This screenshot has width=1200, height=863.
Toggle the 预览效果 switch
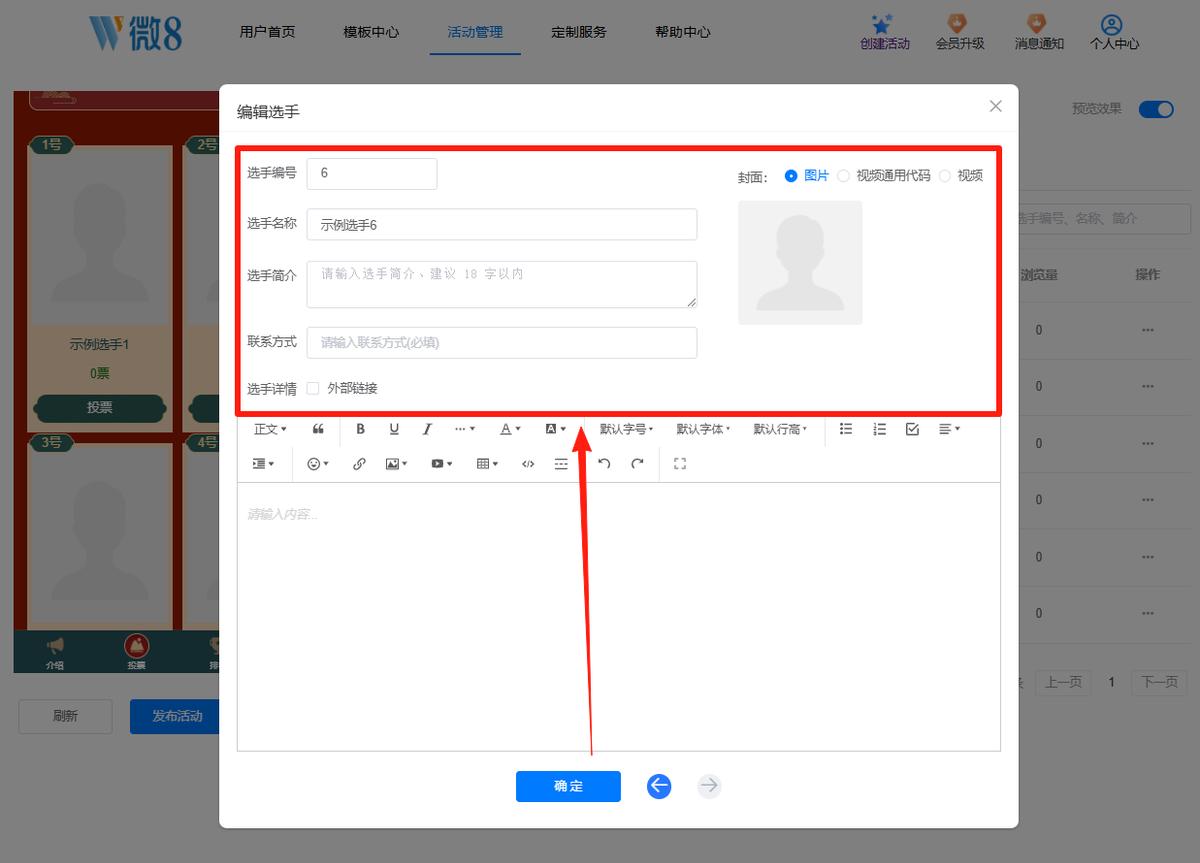pos(1156,109)
